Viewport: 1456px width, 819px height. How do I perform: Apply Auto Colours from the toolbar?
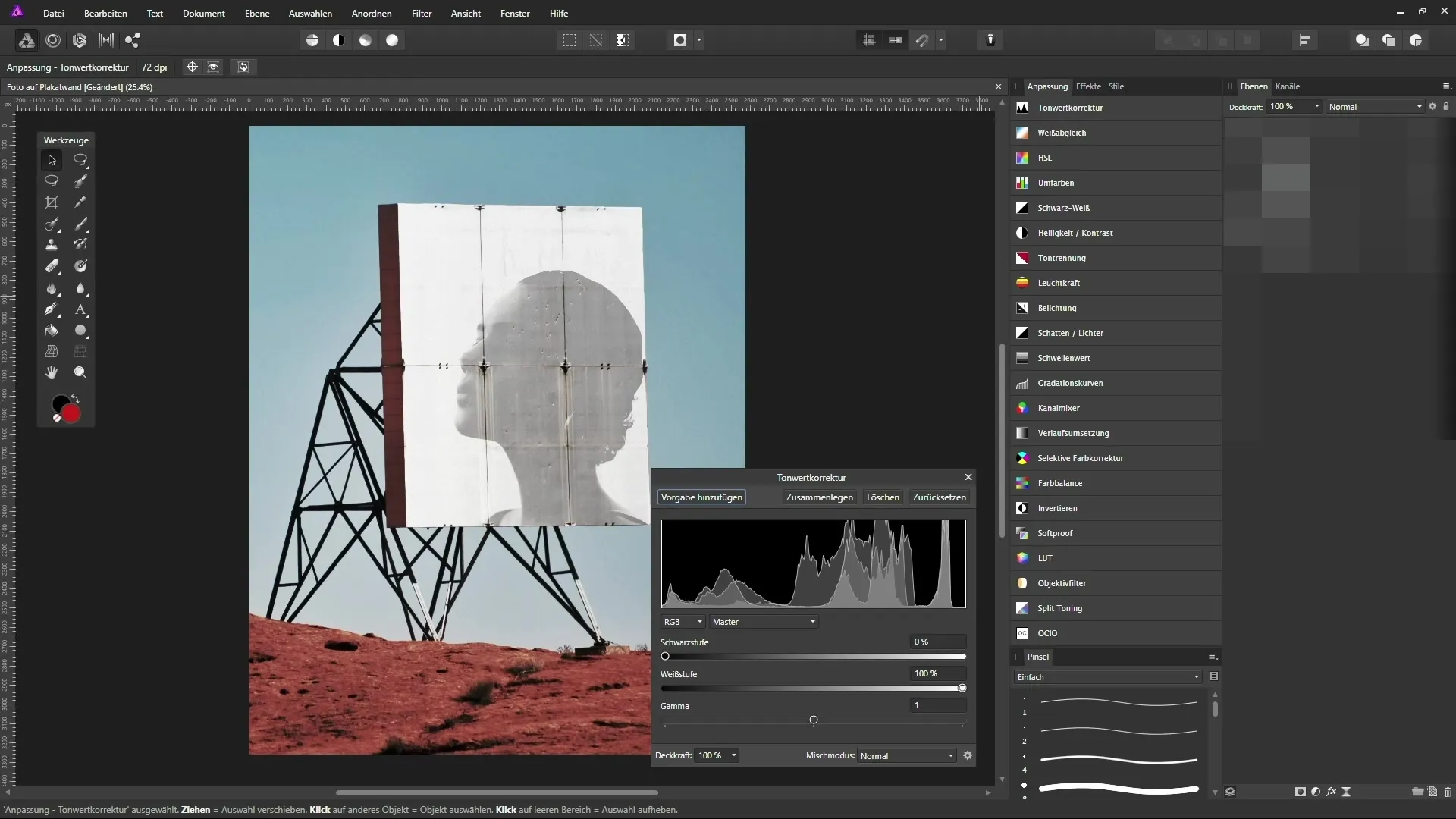click(366, 40)
